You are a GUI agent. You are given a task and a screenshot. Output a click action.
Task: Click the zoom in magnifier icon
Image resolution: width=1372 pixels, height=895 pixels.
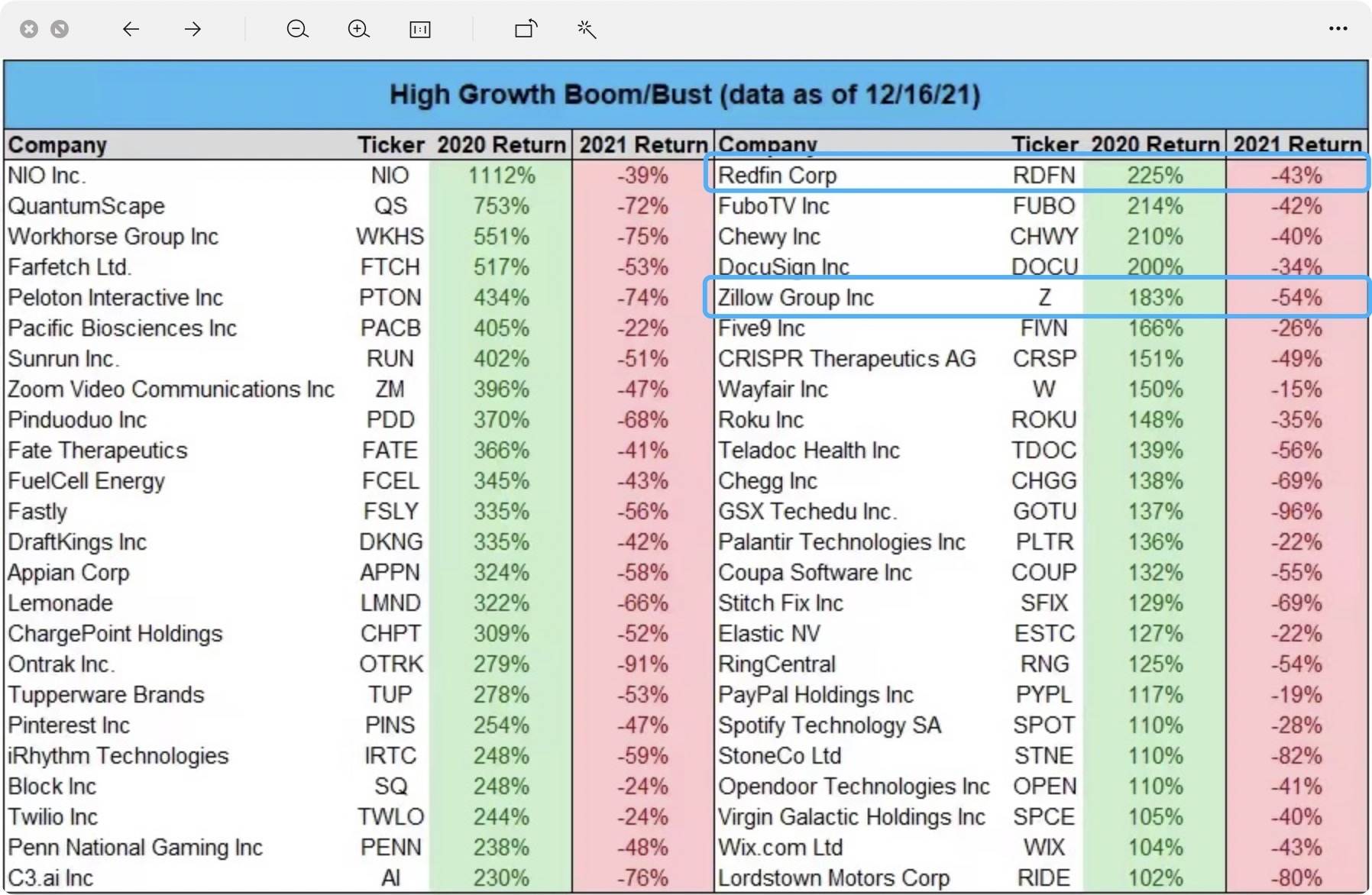(358, 29)
